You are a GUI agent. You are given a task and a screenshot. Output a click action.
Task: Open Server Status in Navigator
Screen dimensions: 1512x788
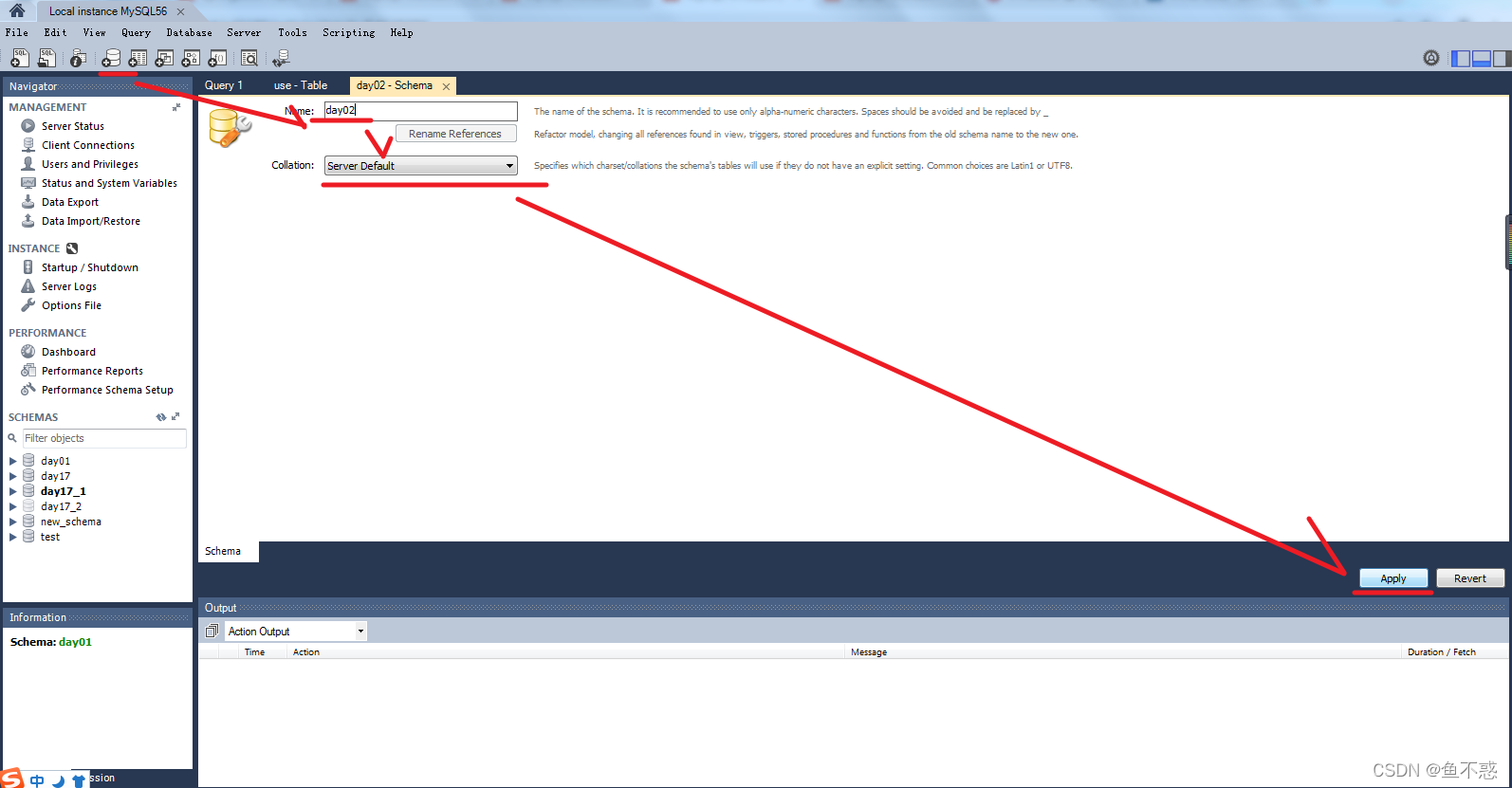click(73, 126)
